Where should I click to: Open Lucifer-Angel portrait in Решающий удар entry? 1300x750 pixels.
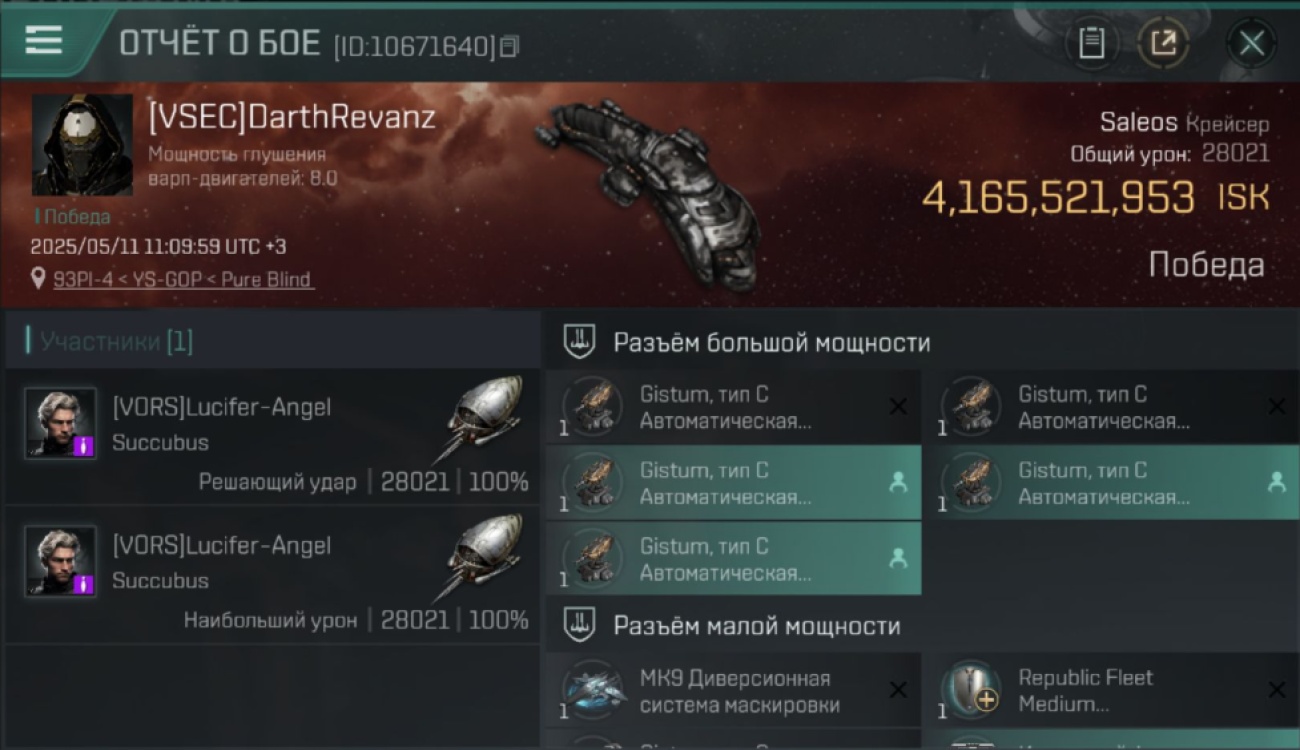[61, 424]
